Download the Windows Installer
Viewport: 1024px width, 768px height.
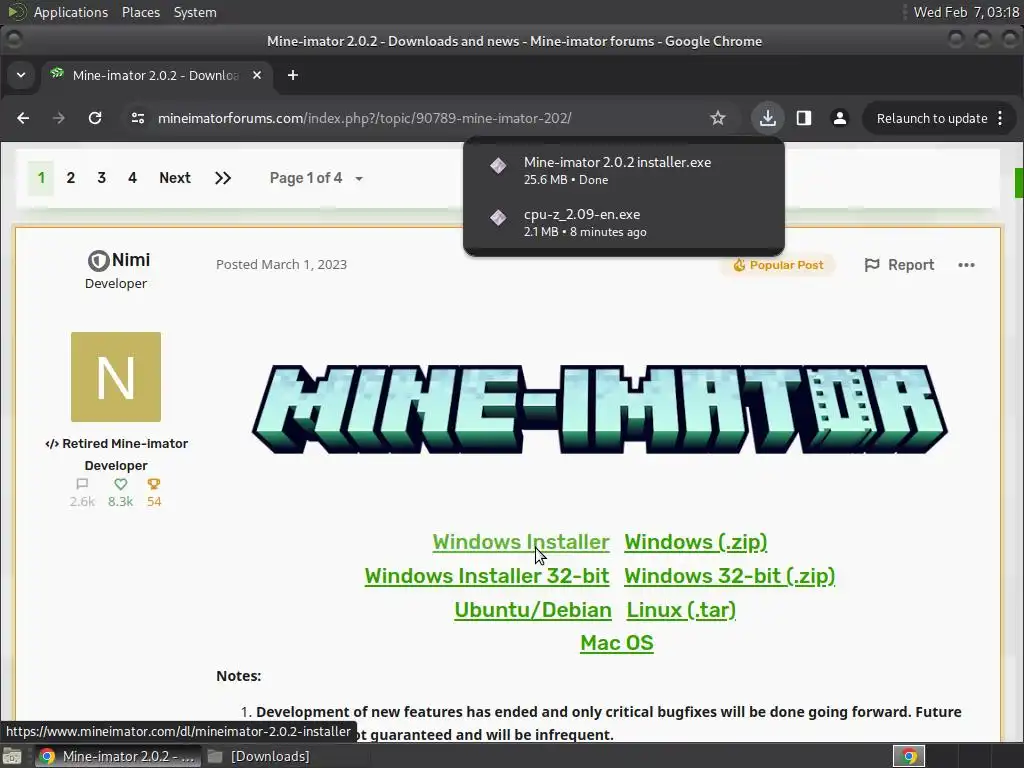(x=520, y=542)
